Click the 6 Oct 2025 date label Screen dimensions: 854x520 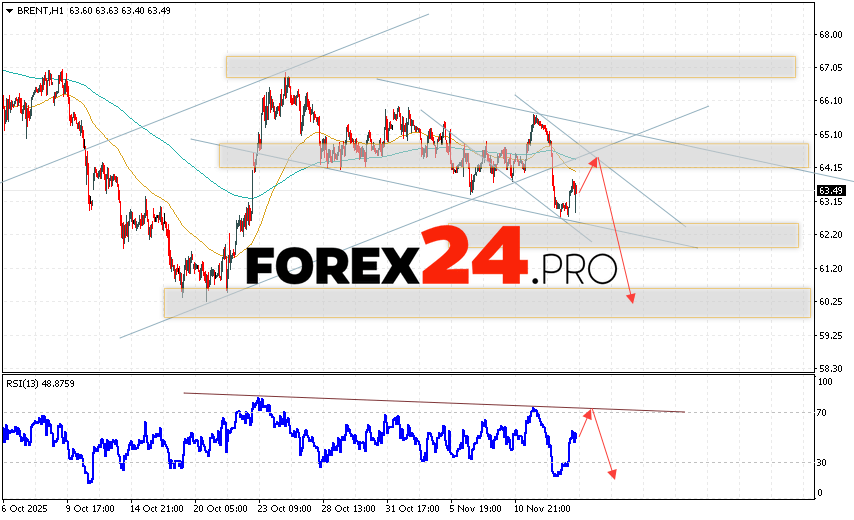[x=27, y=507]
